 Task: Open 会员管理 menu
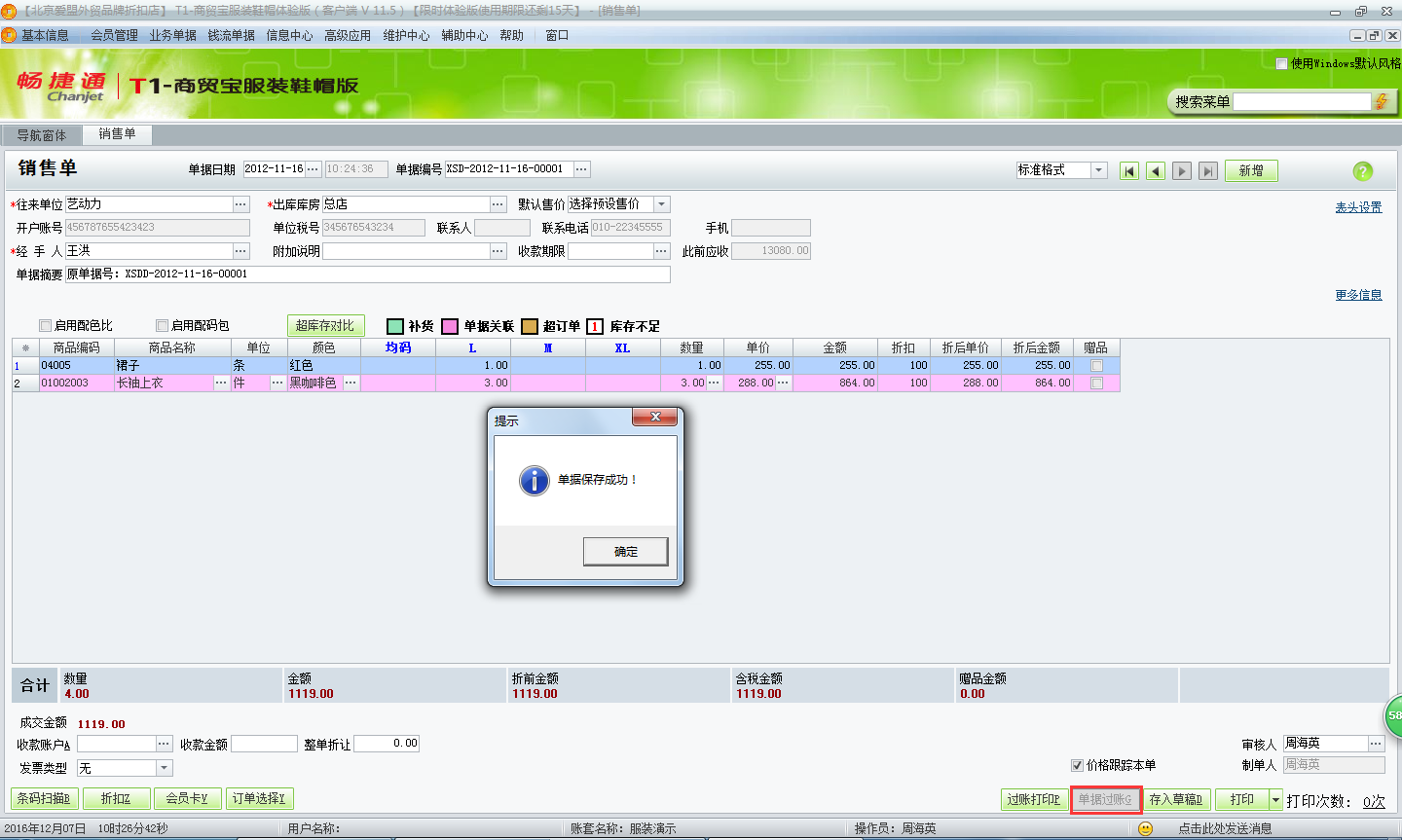pos(115,35)
